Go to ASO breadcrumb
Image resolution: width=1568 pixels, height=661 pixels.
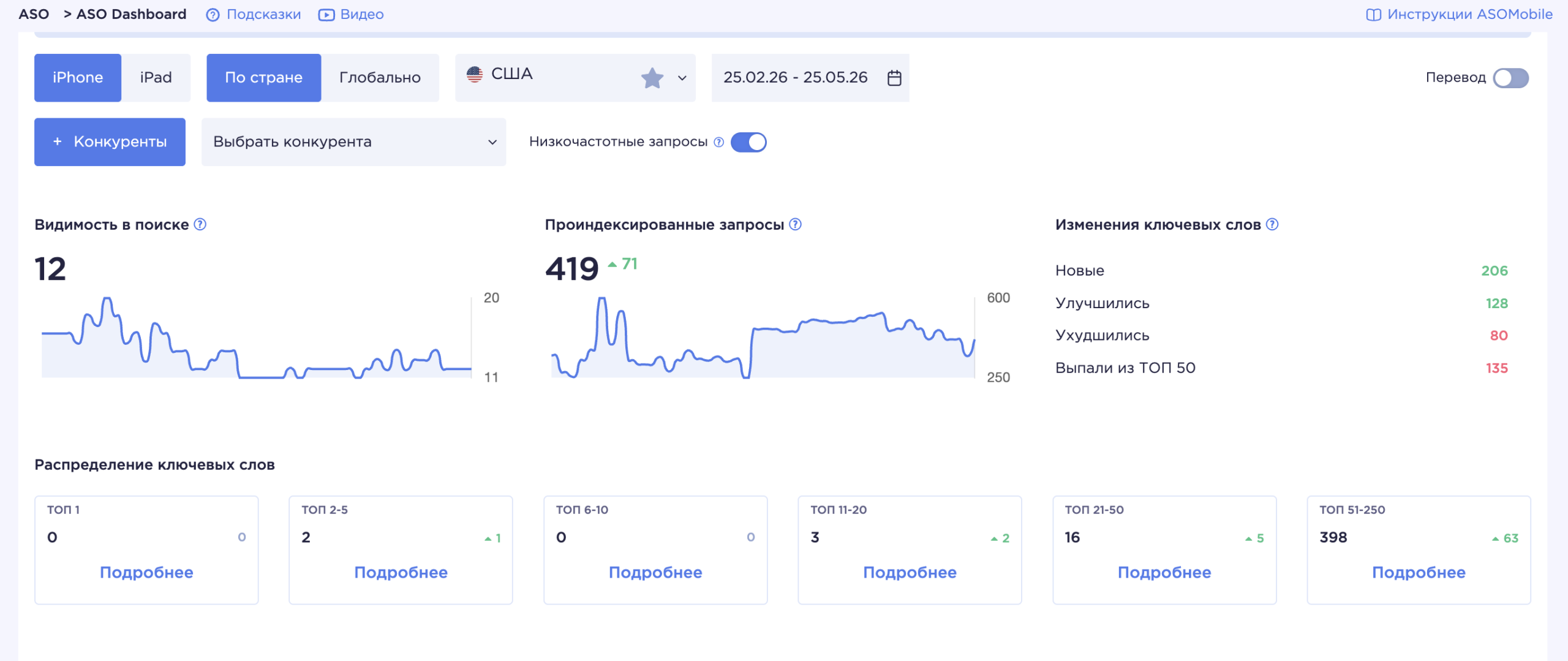pyautogui.click(x=34, y=14)
